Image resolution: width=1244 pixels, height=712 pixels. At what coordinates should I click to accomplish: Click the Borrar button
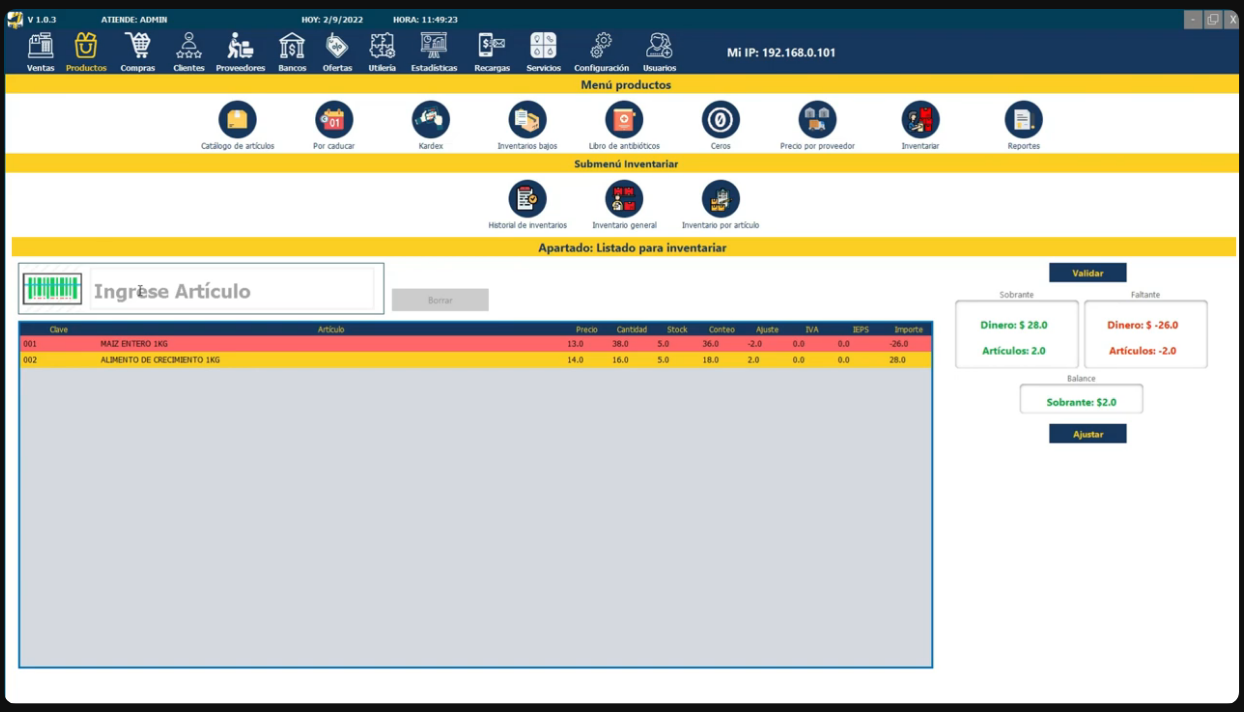(x=440, y=300)
